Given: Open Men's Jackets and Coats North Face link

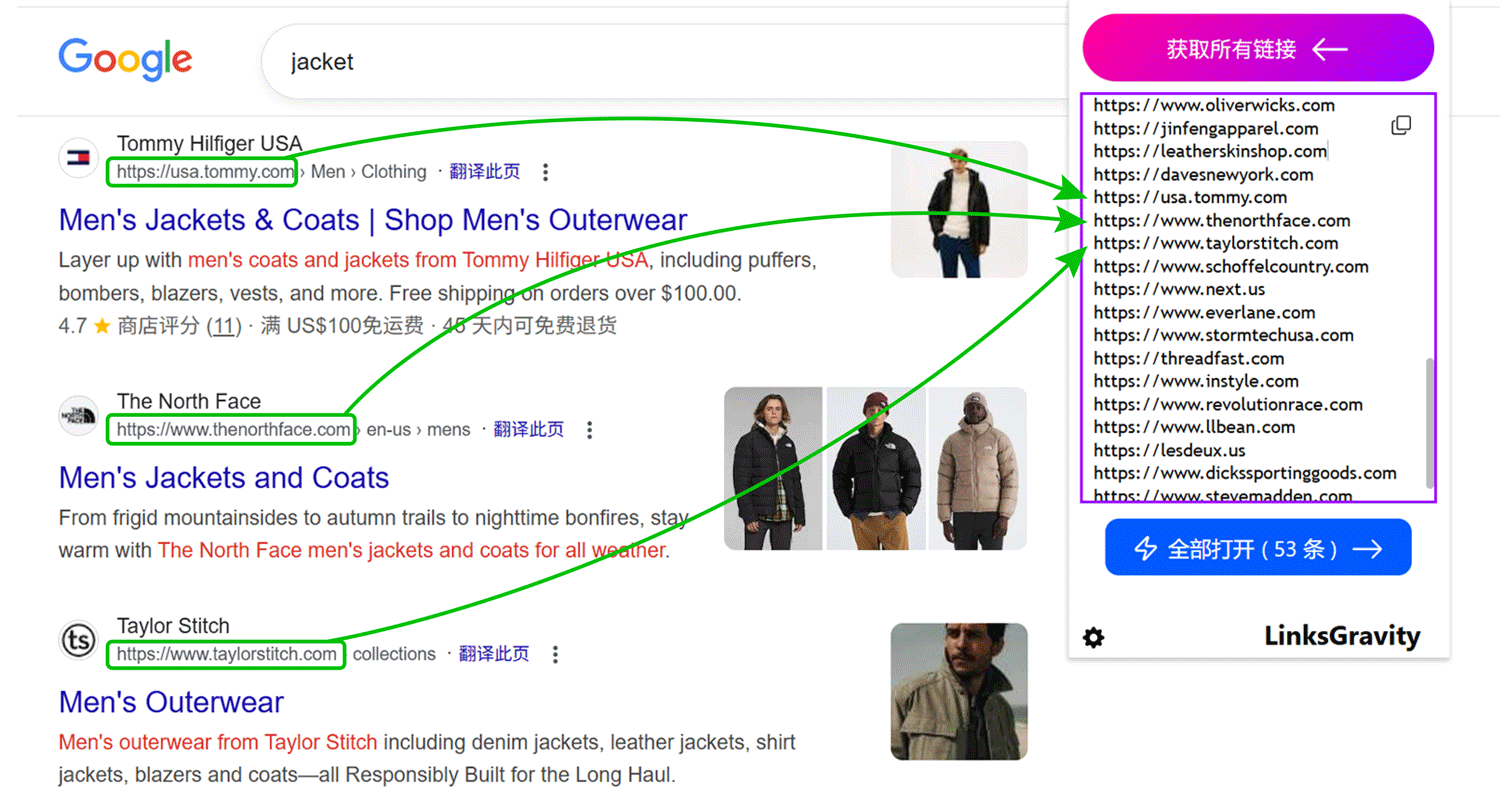Looking at the screenshot, I should pyautogui.click(x=224, y=478).
